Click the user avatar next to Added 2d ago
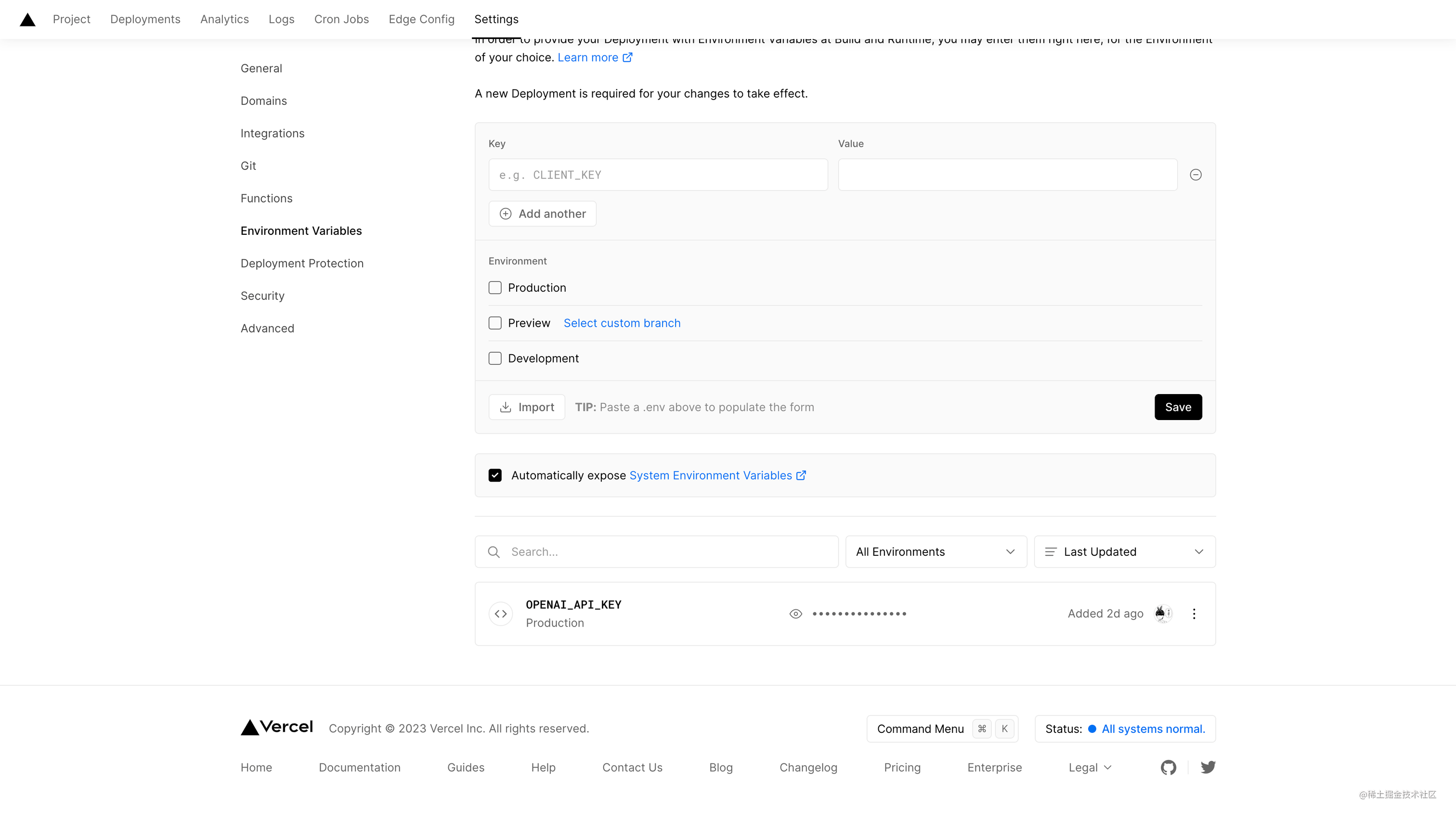Viewport: 1456px width, 819px height. click(1163, 614)
